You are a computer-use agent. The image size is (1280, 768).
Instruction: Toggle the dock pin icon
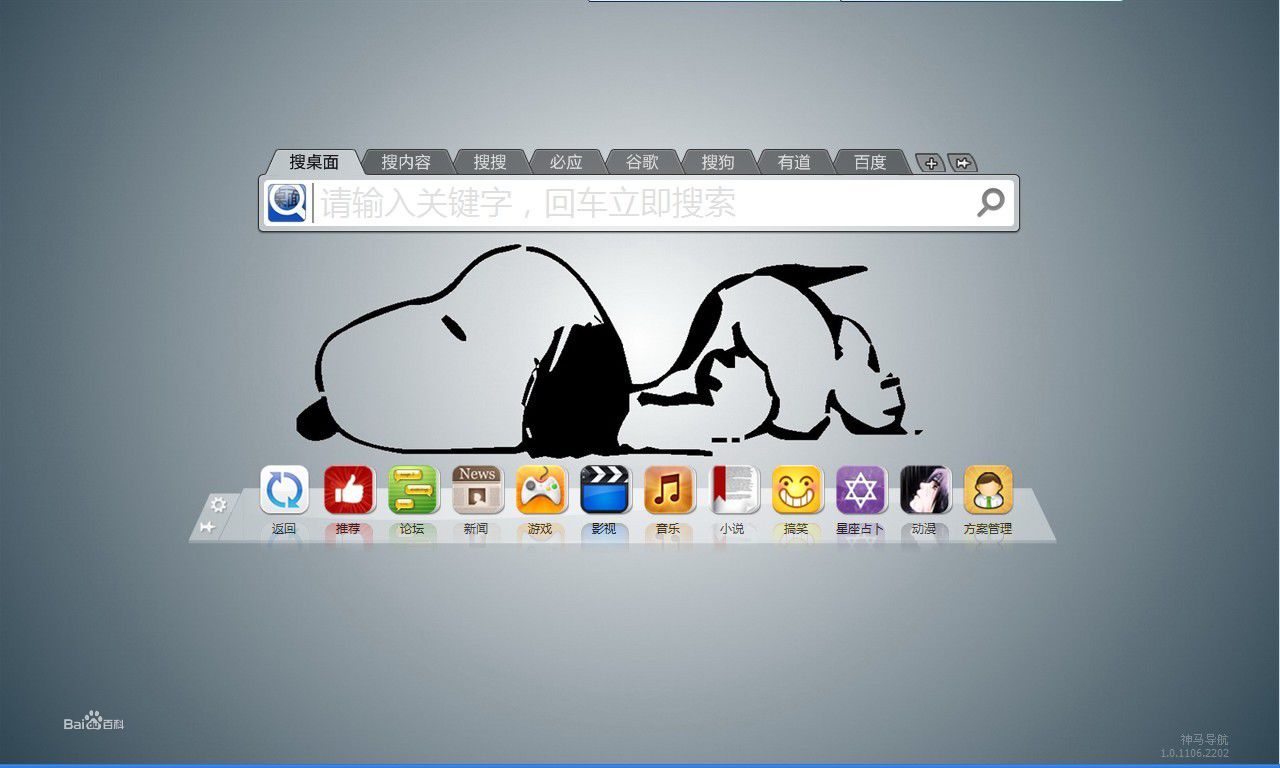tap(207, 527)
